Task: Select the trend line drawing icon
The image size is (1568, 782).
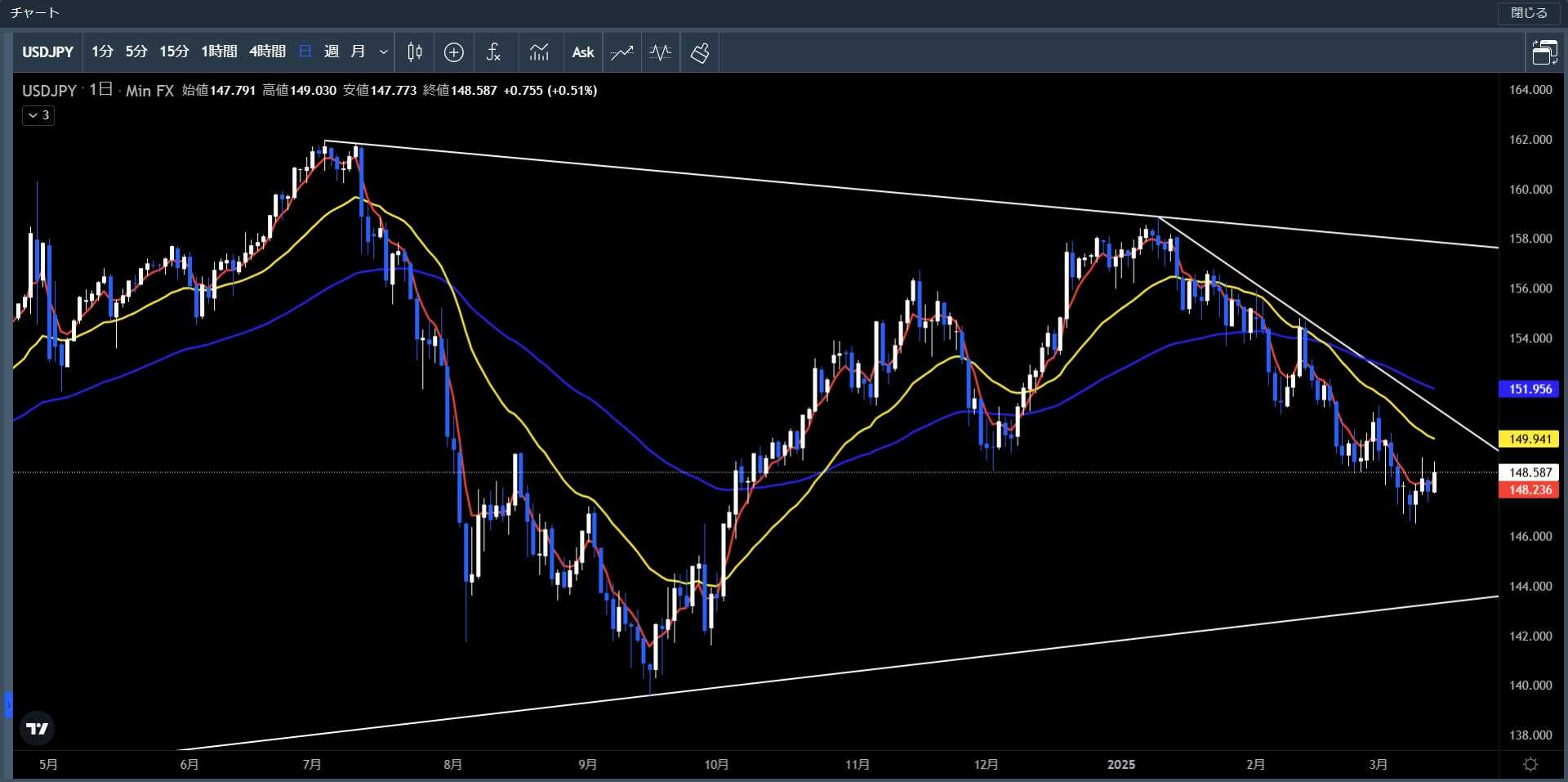Action: 622,52
